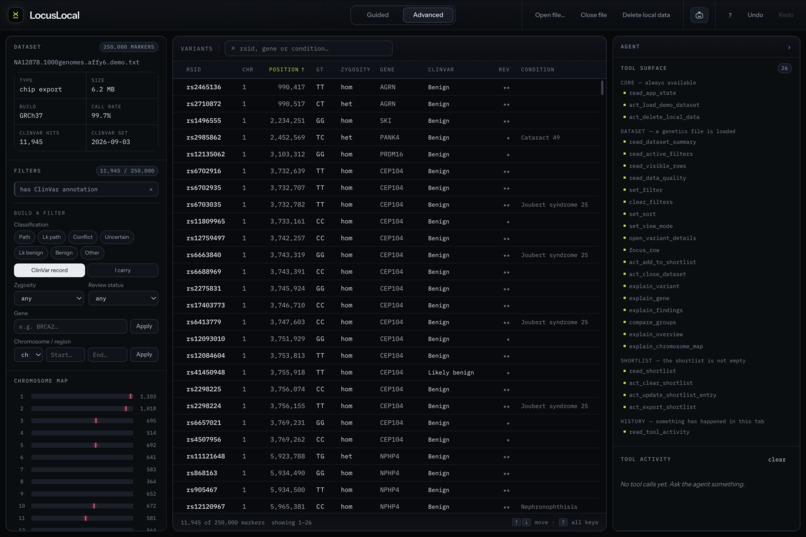The image size is (806, 537).
Task: Select variant row rs41450948
Action: point(387,373)
